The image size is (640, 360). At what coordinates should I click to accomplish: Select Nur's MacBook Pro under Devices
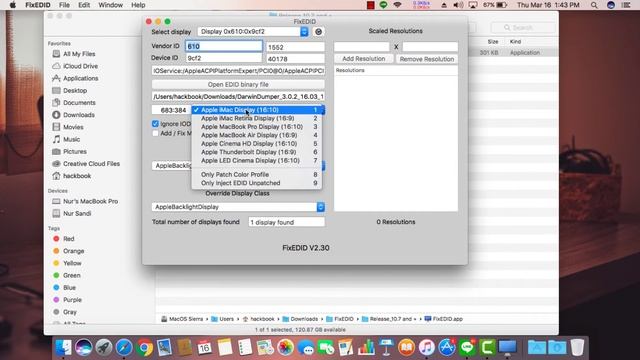coord(91,201)
